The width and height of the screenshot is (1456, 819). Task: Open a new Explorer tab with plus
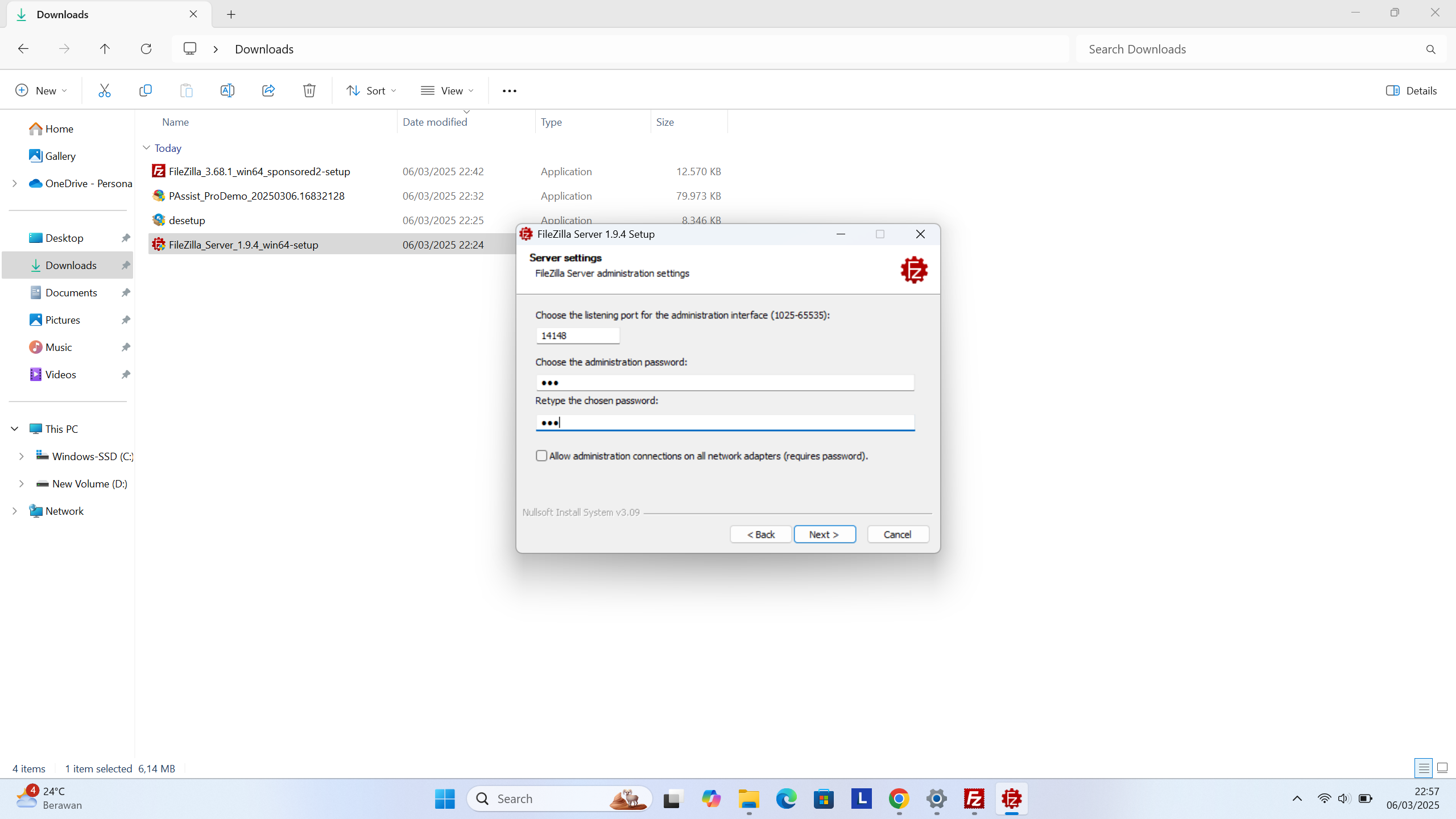231,15
